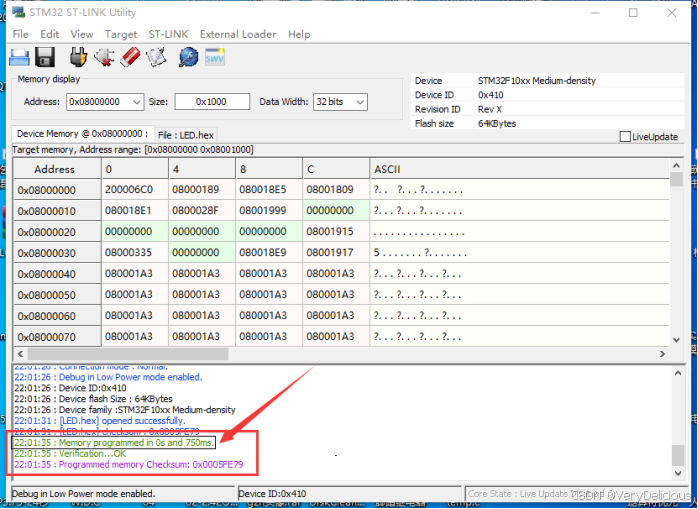Click Revision ID value Rev X
This screenshot has width=698, height=509.
tap(490, 109)
